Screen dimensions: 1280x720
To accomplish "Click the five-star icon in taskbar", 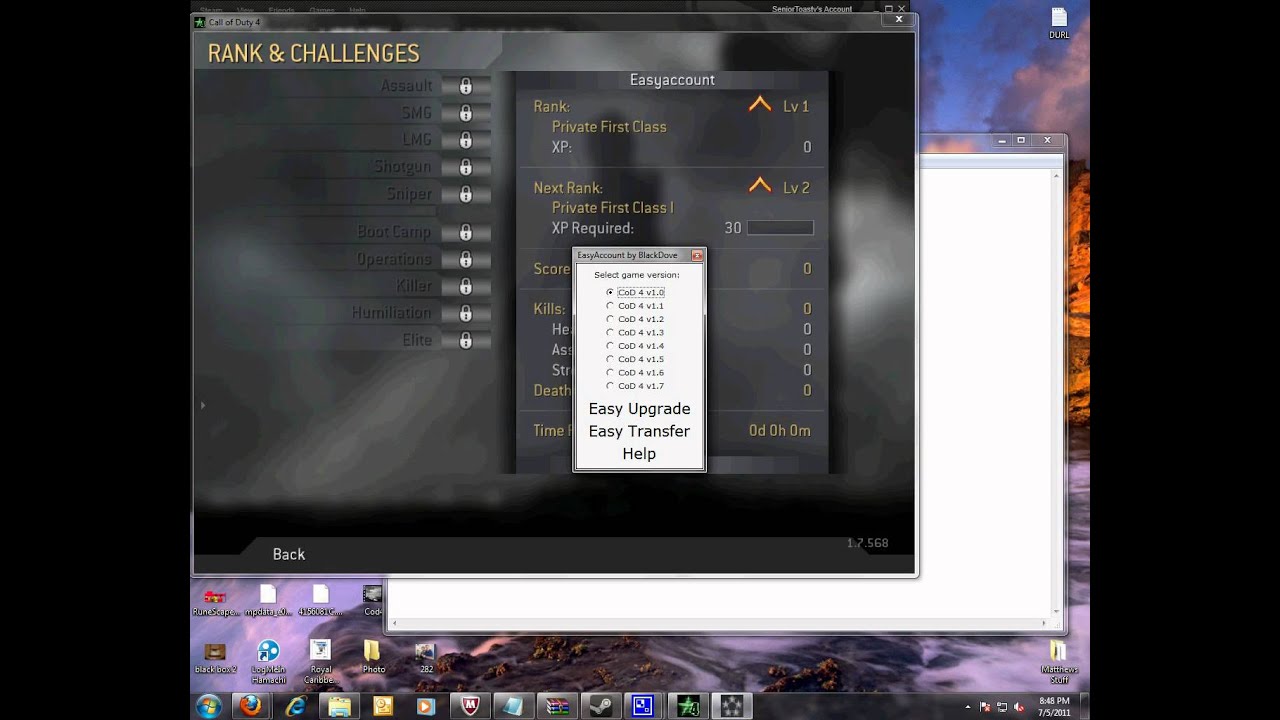I will [x=732, y=706].
